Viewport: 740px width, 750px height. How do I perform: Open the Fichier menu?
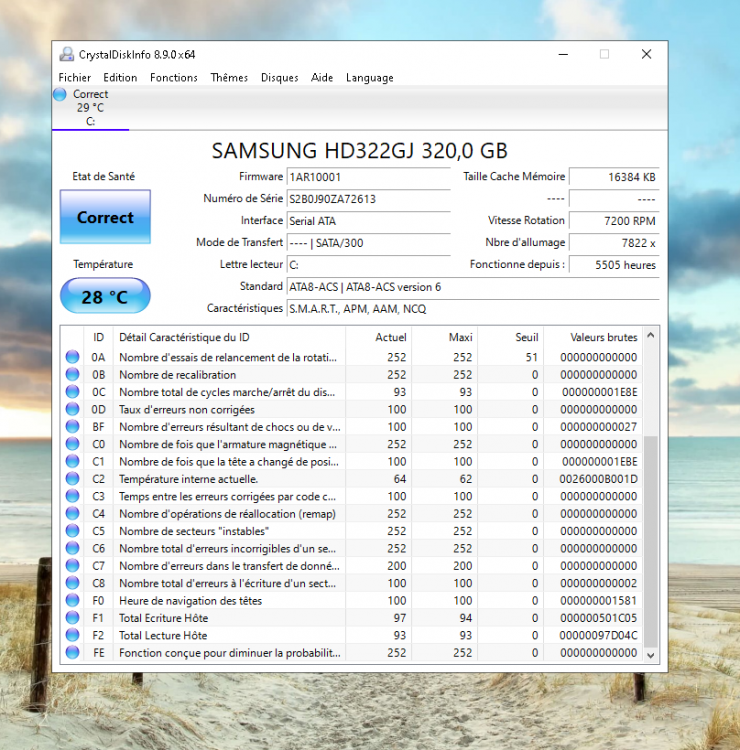pyautogui.click(x=75, y=77)
